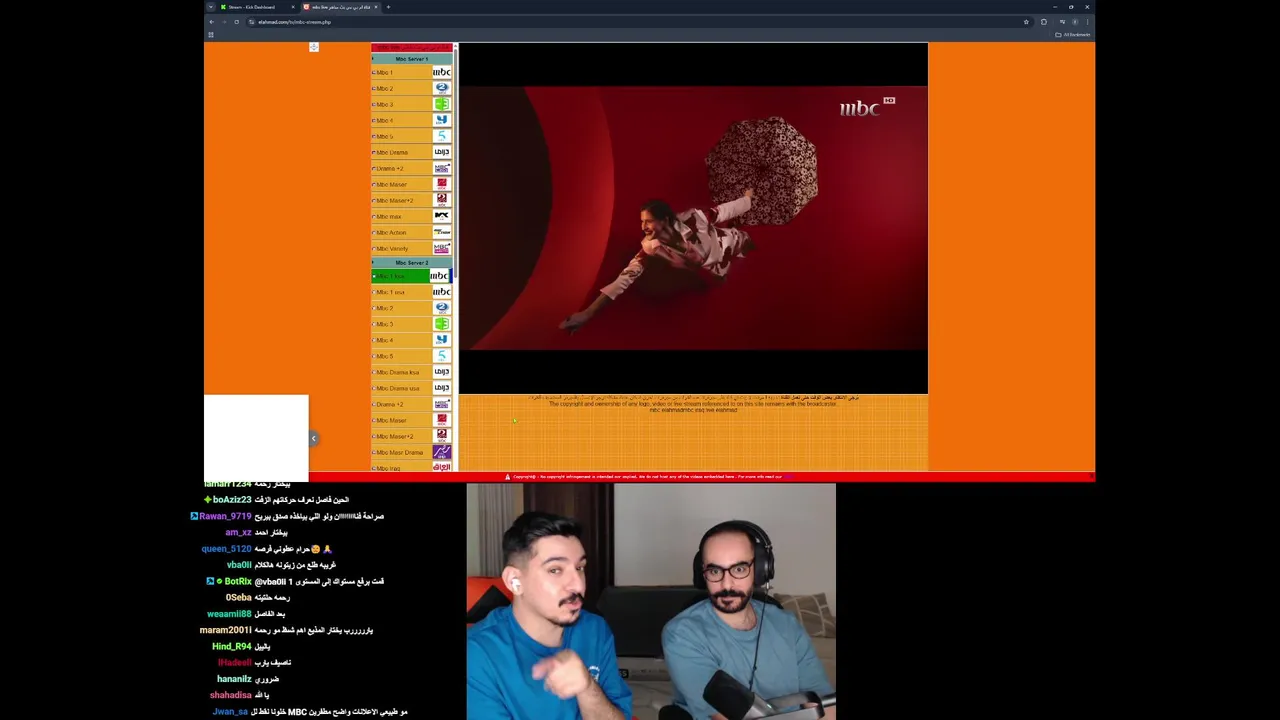Image resolution: width=1280 pixels, height=720 pixels.
Task: Click chat username maram2001
Action: pyautogui.click(x=225, y=630)
